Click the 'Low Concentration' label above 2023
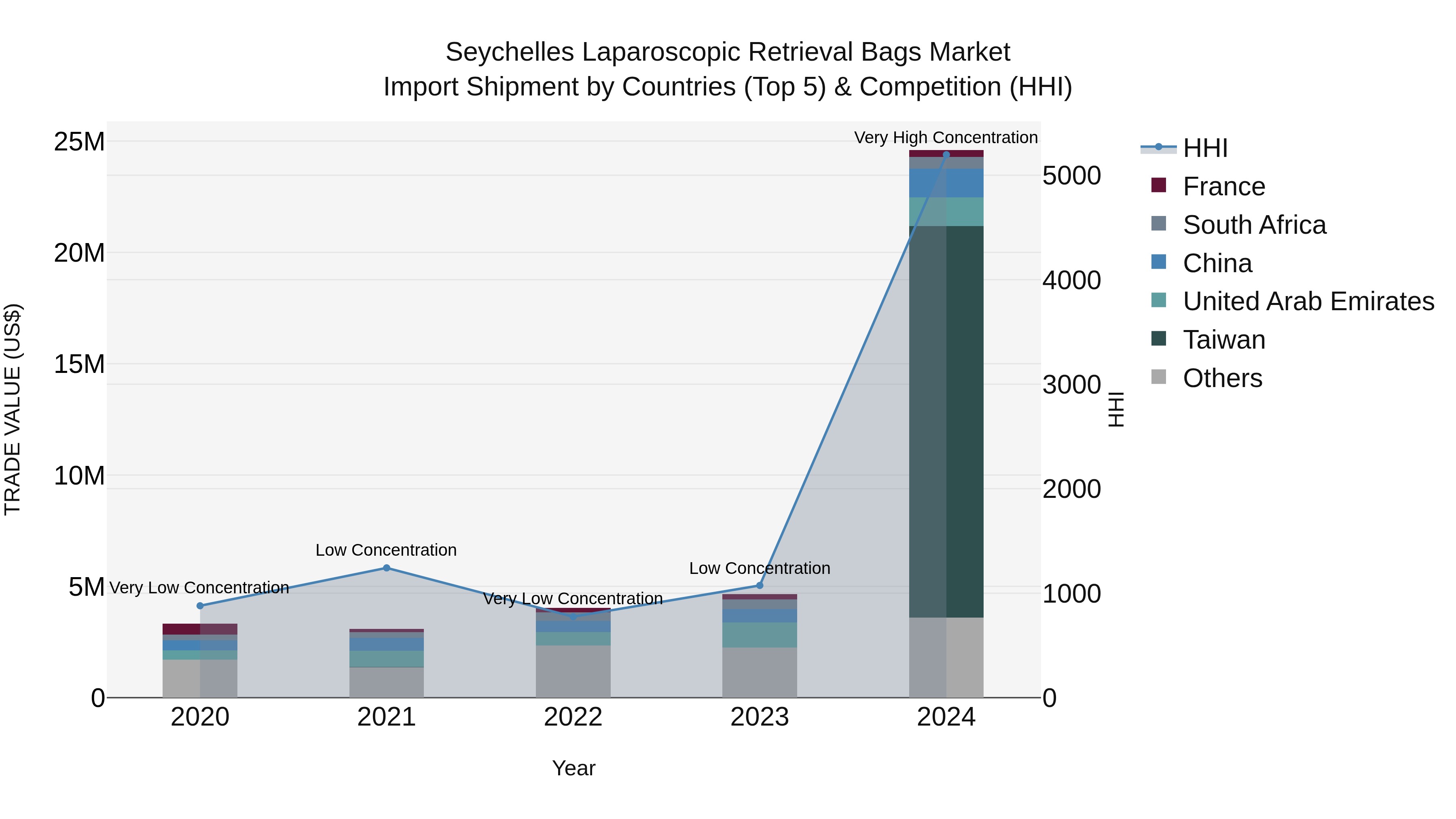The width and height of the screenshot is (1456, 819). click(760, 568)
